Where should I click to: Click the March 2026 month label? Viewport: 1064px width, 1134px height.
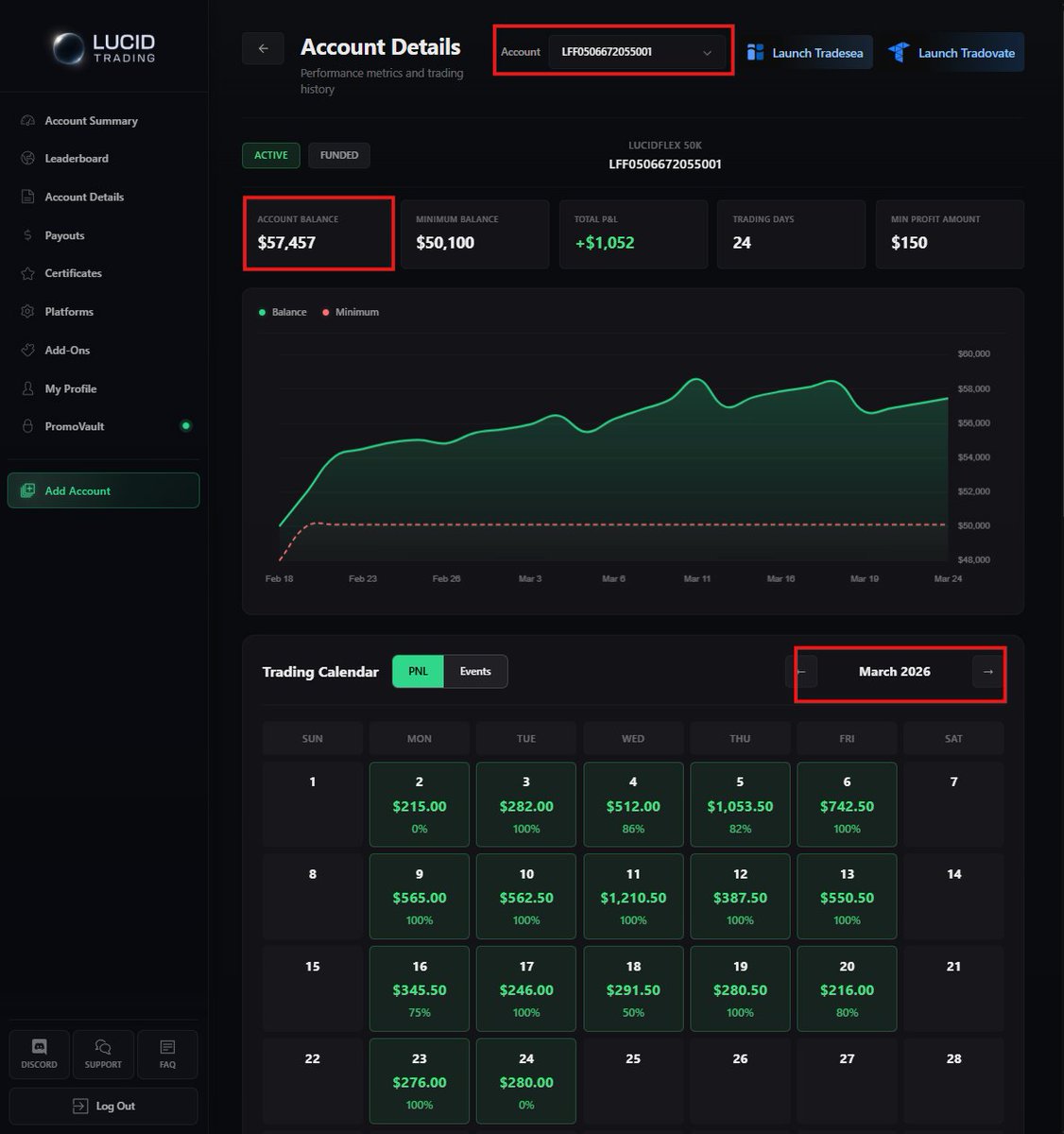tap(895, 672)
